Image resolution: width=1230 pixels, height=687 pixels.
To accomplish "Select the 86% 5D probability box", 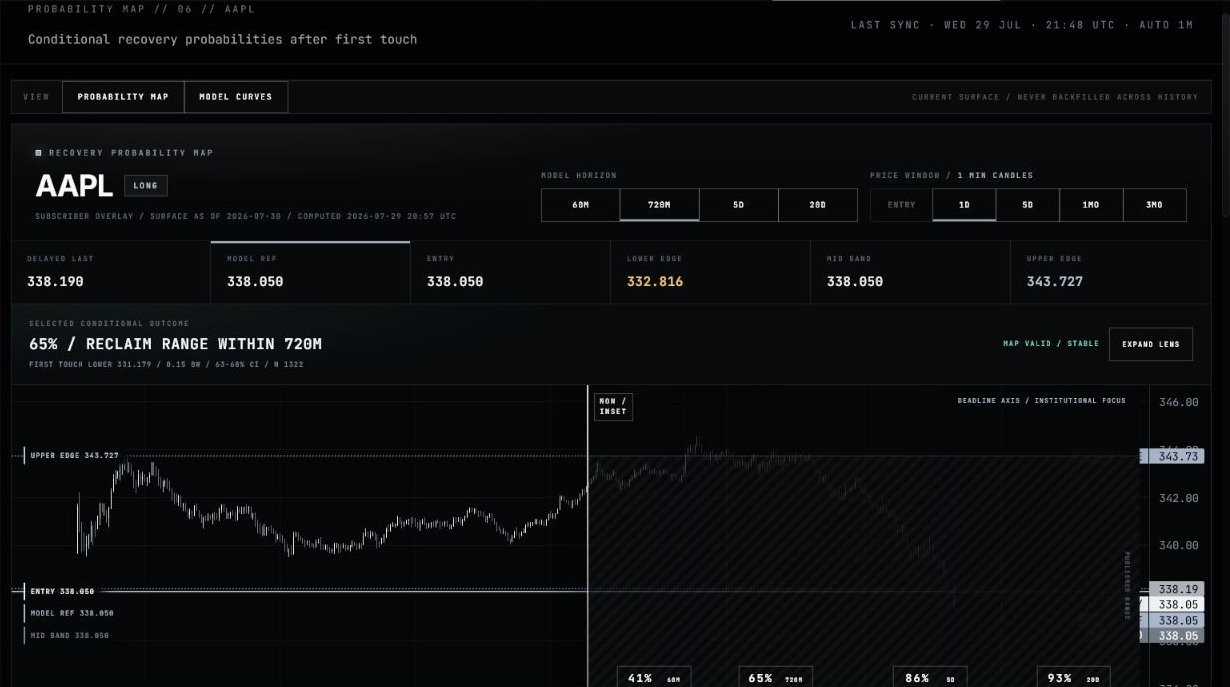I will 930,678.
